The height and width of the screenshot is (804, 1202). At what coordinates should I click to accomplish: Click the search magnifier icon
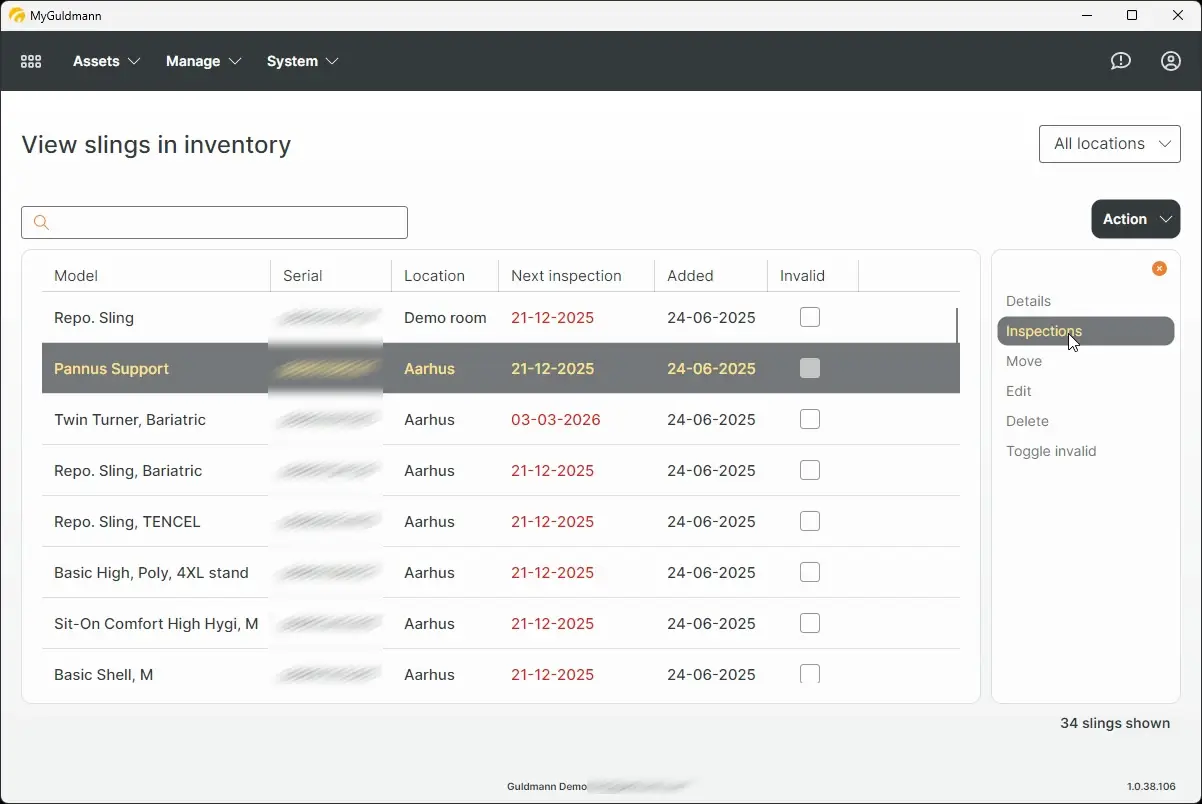pyautogui.click(x=41, y=222)
